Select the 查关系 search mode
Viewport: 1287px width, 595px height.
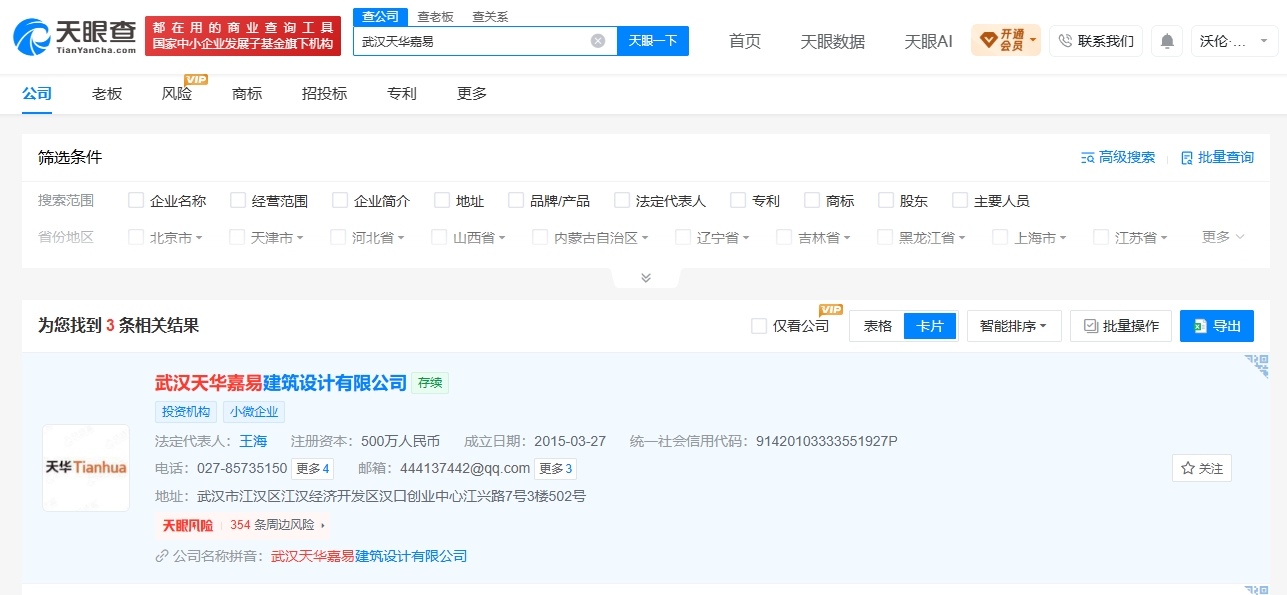pos(490,17)
